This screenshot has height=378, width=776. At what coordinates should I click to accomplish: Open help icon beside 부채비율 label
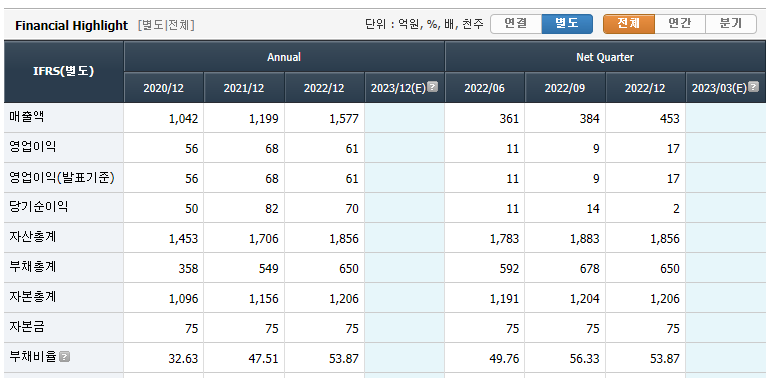click(64, 357)
